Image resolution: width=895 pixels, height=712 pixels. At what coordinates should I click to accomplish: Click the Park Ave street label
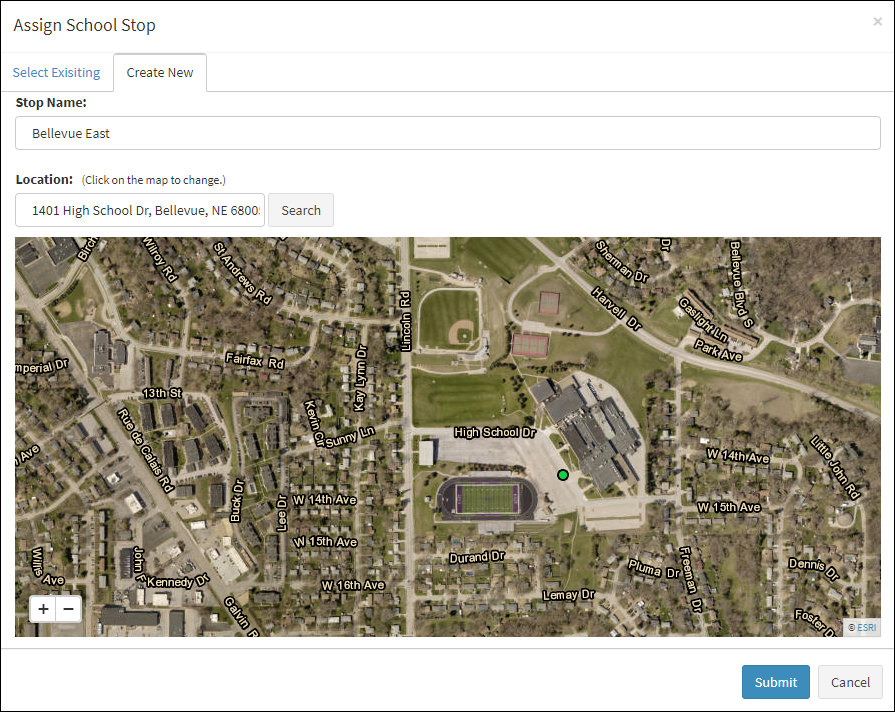[x=718, y=350]
